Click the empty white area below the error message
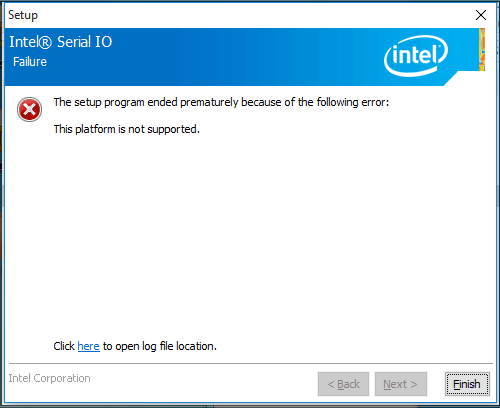The width and height of the screenshot is (500, 408). [x=250, y=233]
